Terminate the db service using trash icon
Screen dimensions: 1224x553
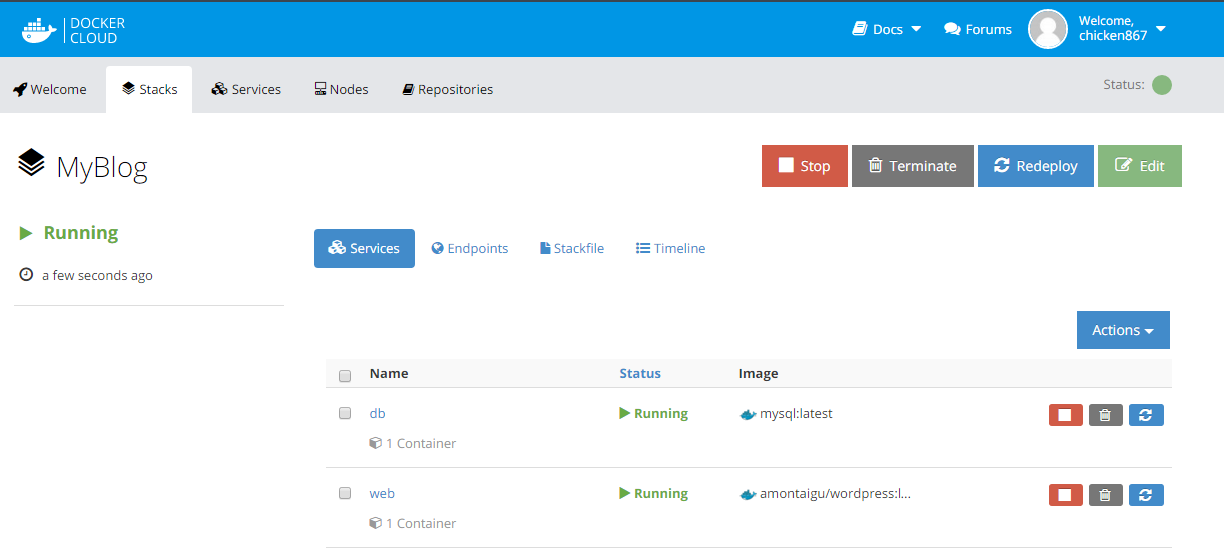pos(1105,415)
